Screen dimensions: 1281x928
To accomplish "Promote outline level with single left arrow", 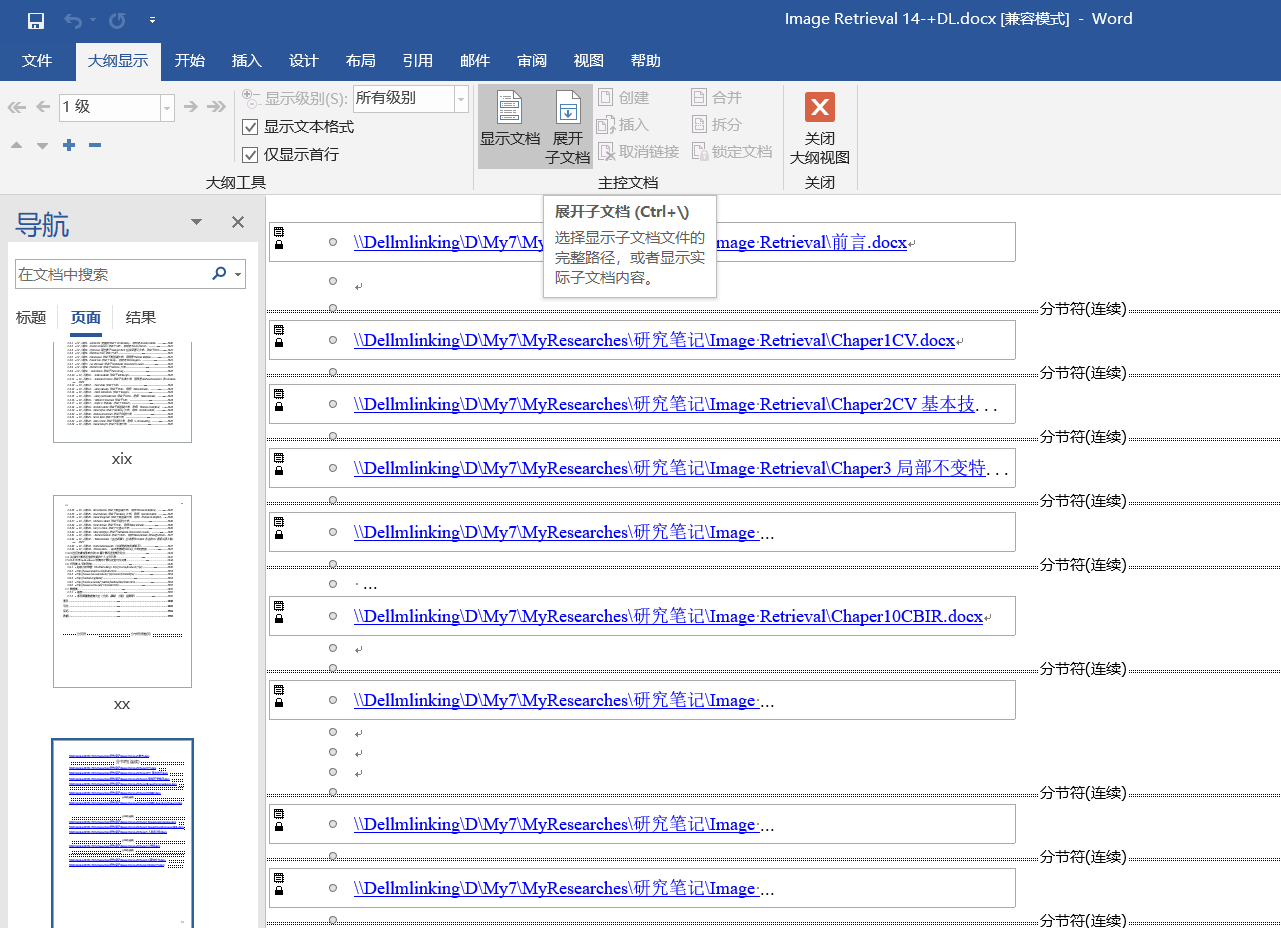I will 43,107.
